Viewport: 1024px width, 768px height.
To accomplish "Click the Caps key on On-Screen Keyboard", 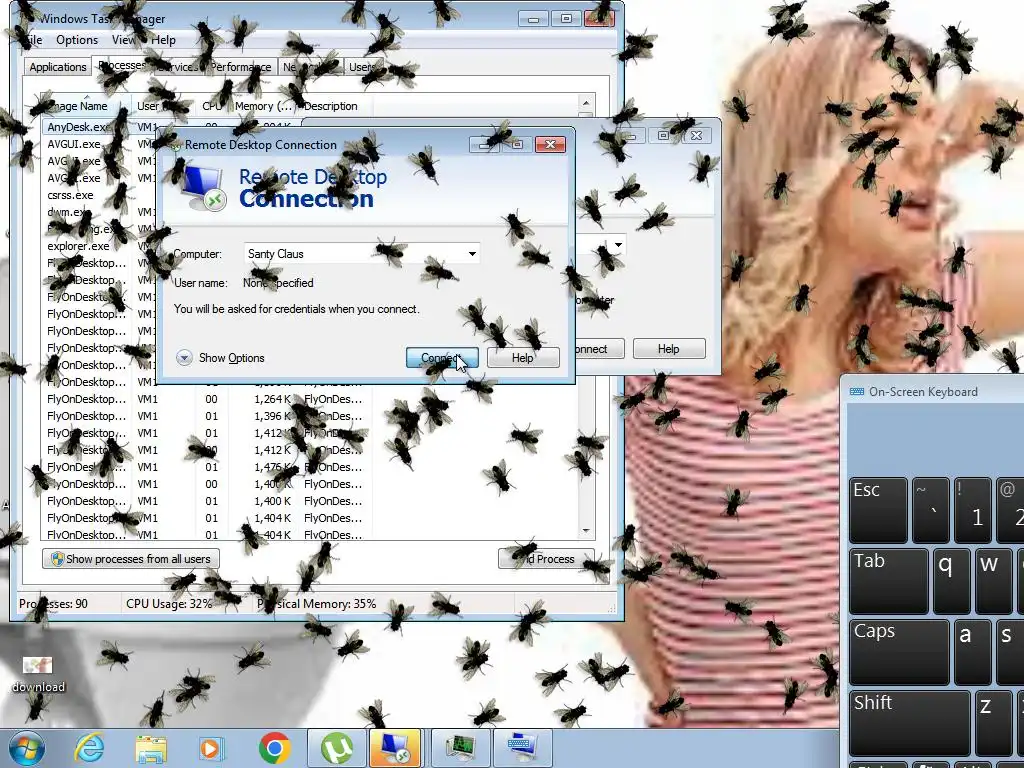I will point(899,651).
